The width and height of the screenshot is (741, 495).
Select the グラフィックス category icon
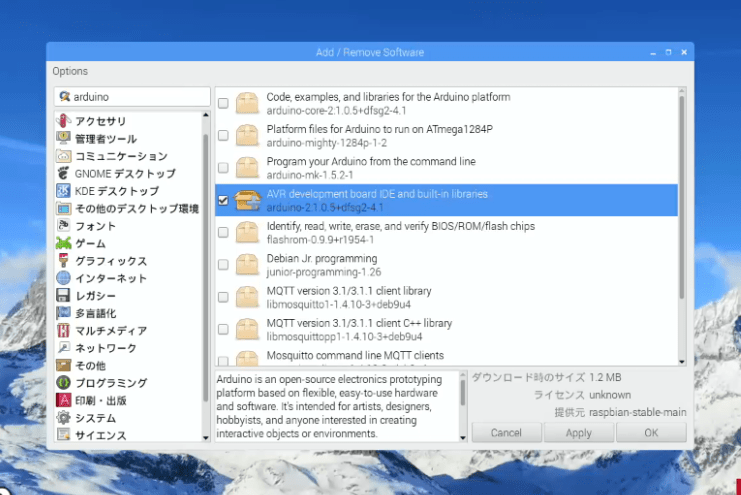[63, 261]
